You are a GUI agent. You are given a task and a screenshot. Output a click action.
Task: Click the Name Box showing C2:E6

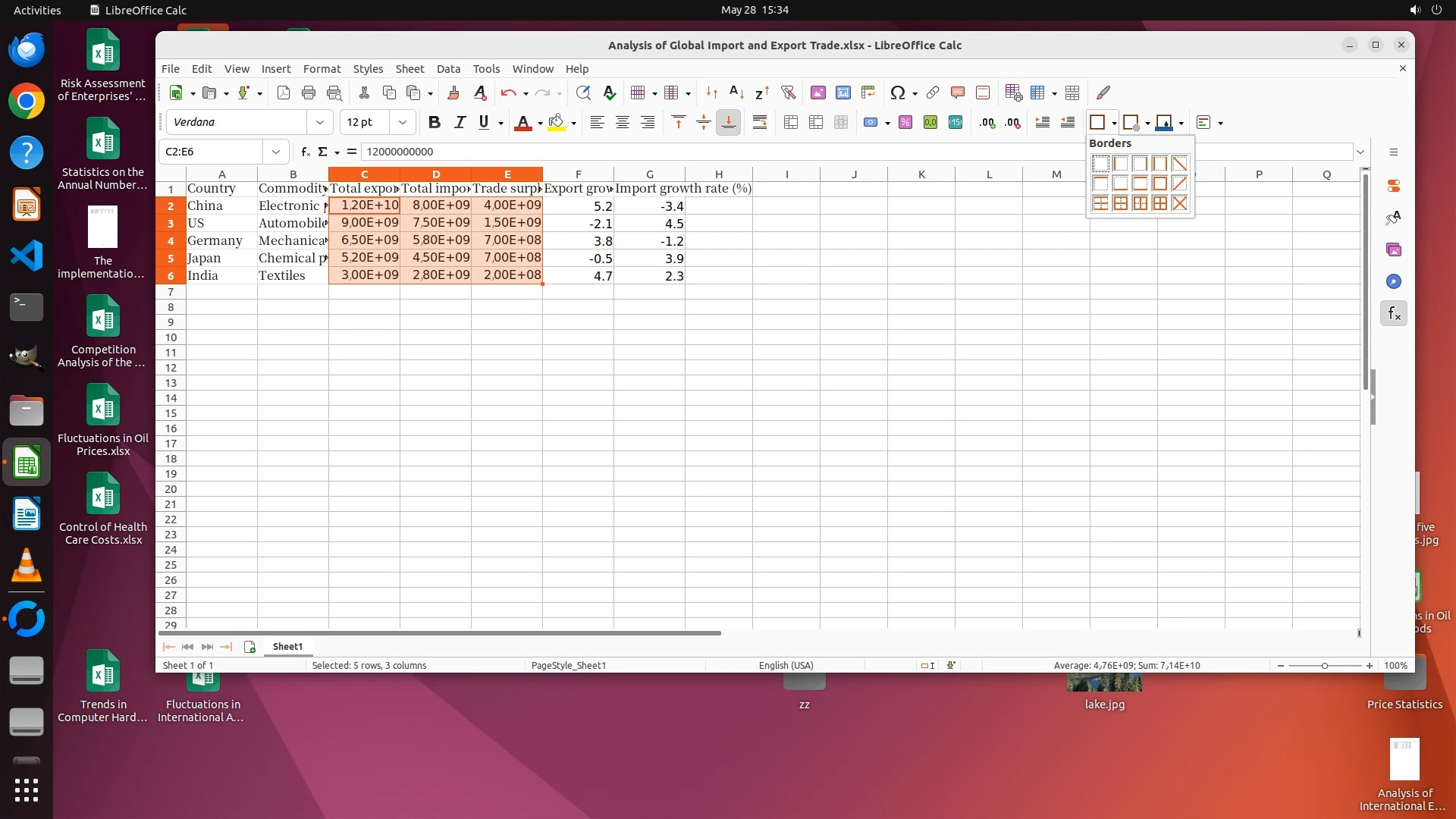coord(212,152)
